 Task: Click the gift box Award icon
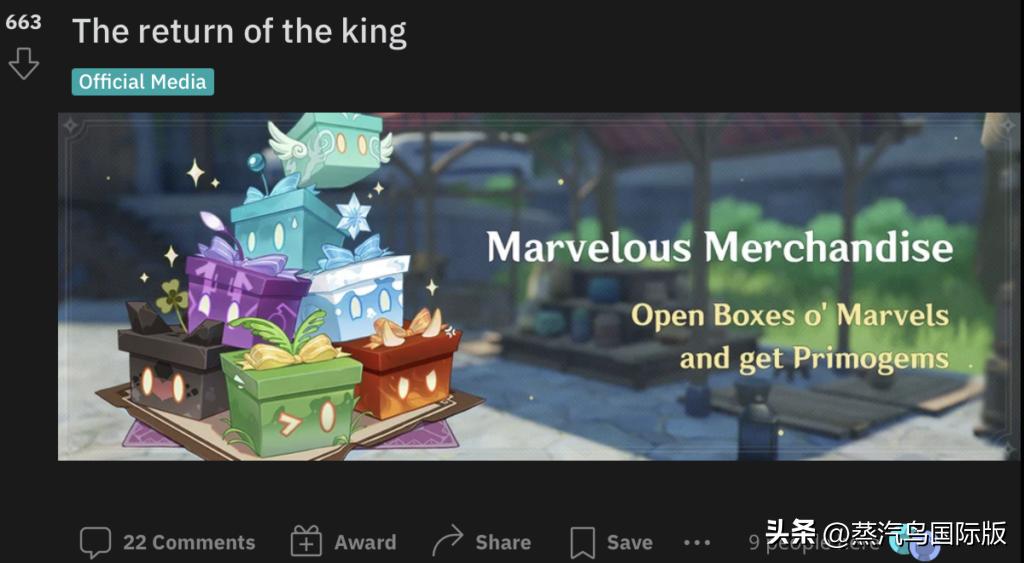coord(306,541)
